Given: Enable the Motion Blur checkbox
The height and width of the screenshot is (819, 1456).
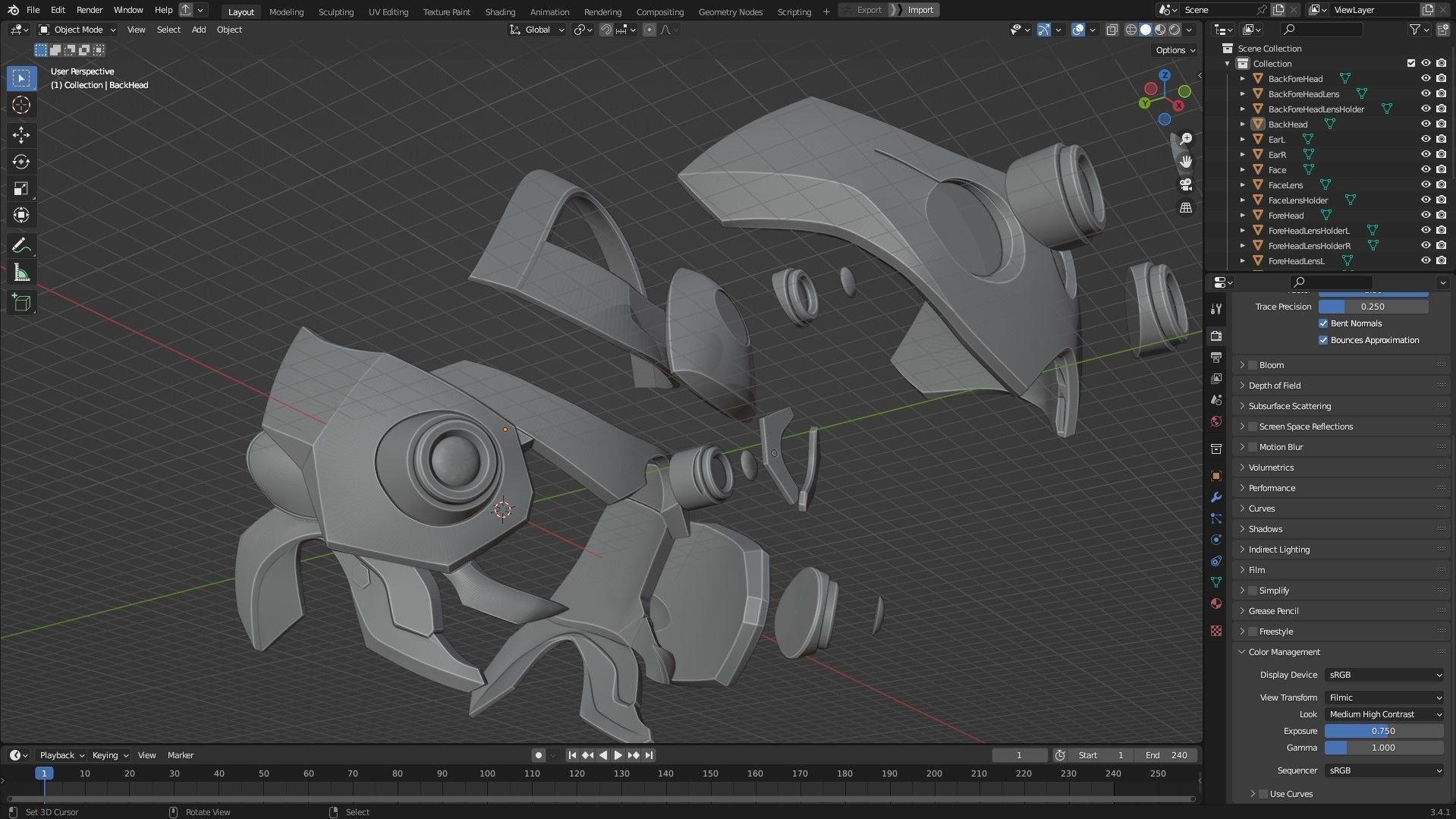Looking at the screenshot, I should click(x=1253, y=447).
